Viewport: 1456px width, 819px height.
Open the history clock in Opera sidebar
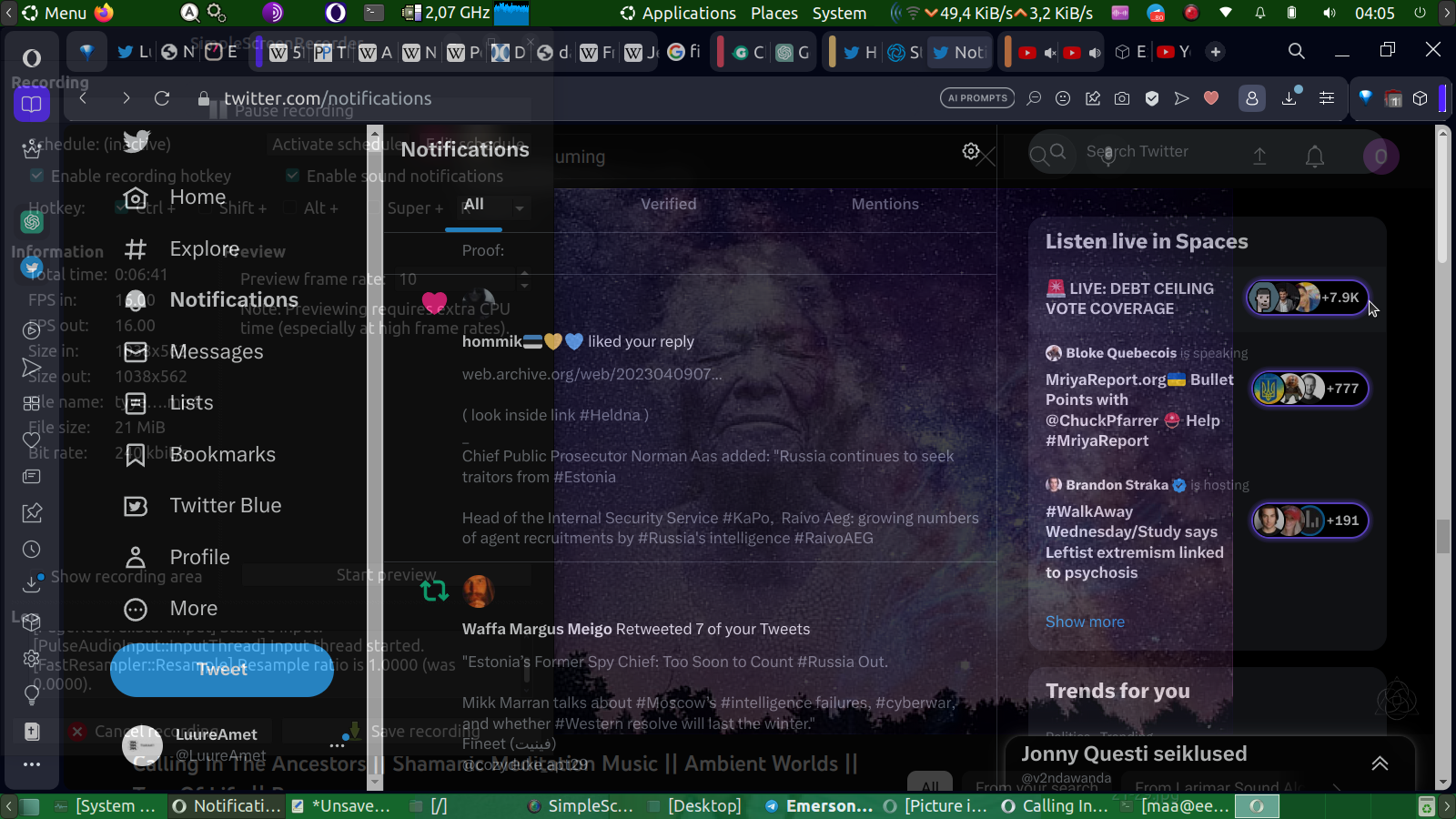(32, 549)
